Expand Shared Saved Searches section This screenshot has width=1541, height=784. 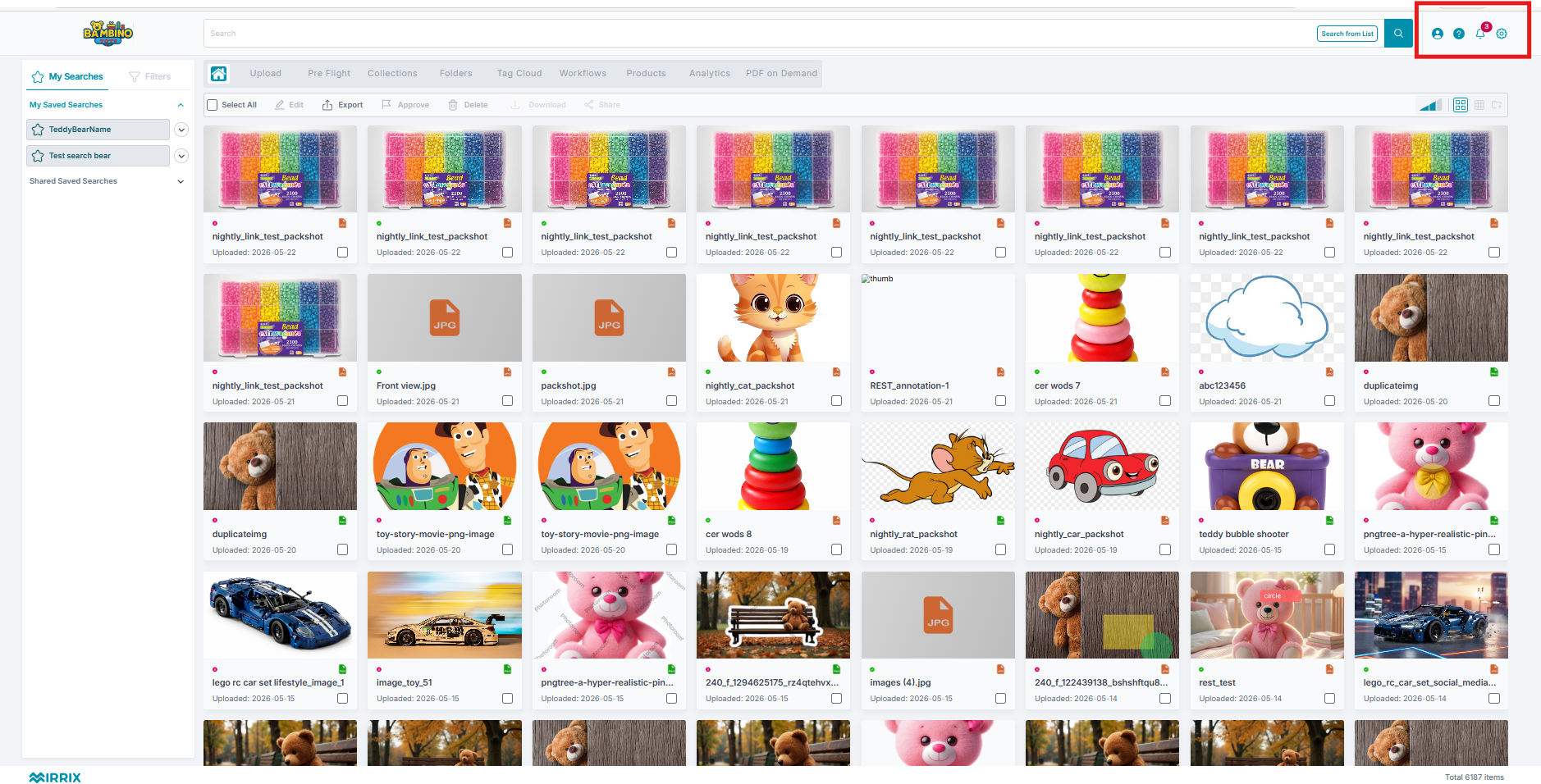(181, 181)
